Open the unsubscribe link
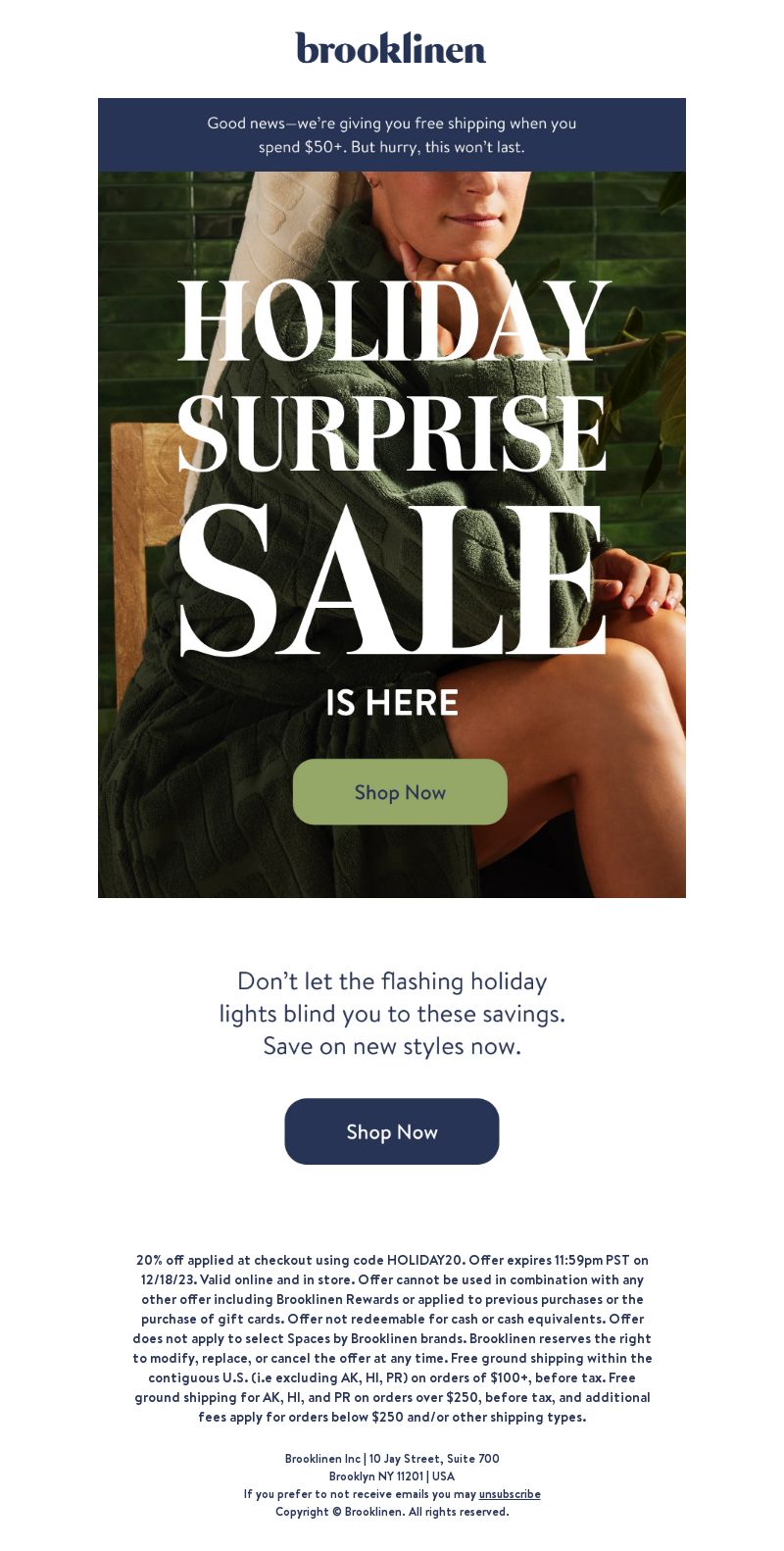Viewport: 784px width, 1551px height. tap(510, 1494)
